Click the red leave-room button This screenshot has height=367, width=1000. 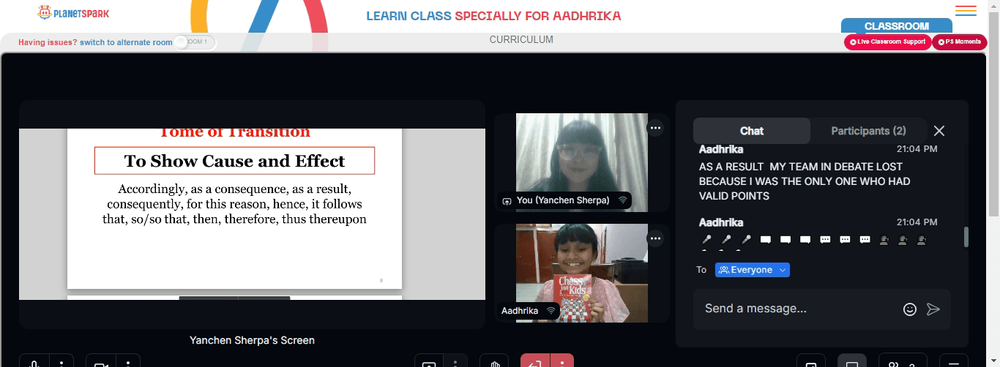[534, 361]
